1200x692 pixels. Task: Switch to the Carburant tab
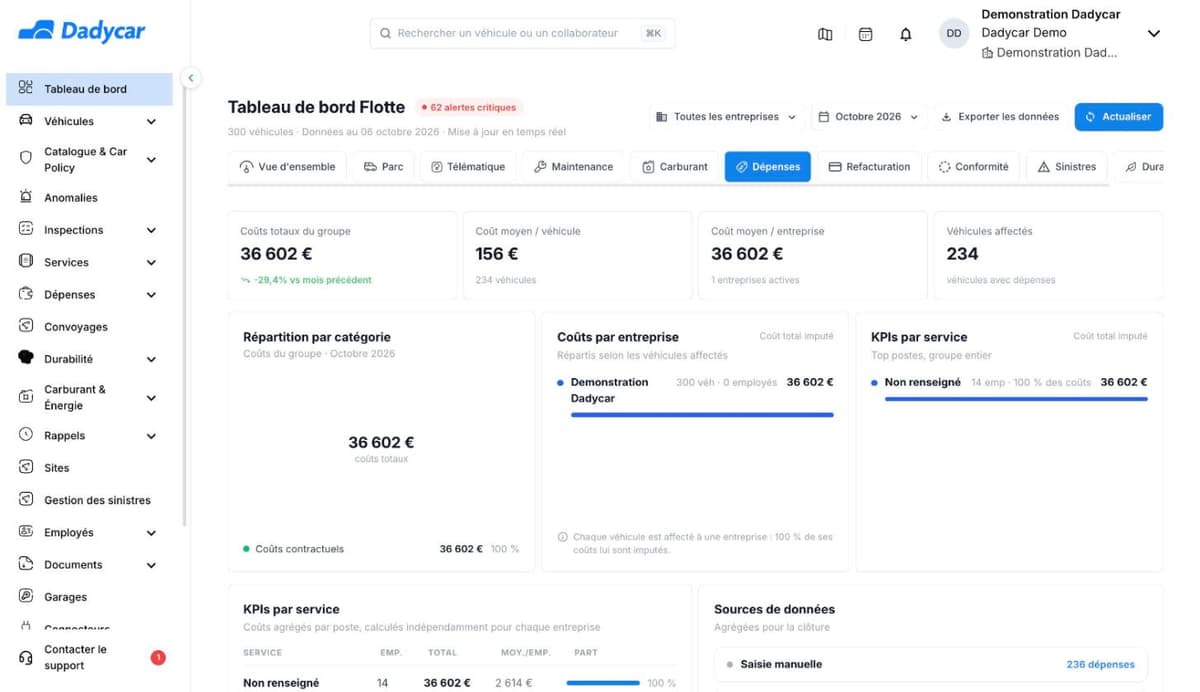[x=675, y=167]
